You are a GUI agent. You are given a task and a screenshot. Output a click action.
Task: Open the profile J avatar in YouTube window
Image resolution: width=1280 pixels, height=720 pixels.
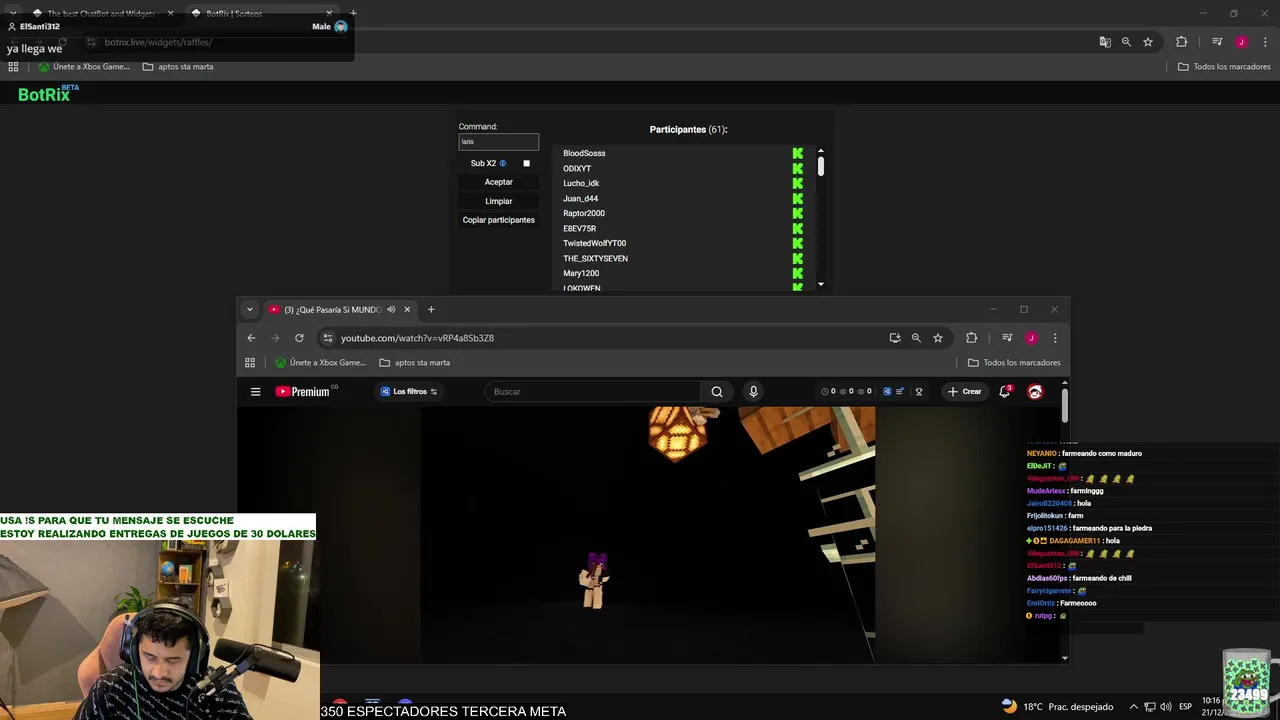1031,338
